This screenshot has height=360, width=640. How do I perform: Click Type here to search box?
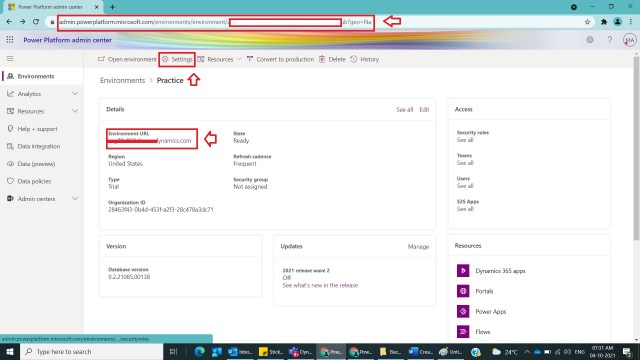[91, 351]
